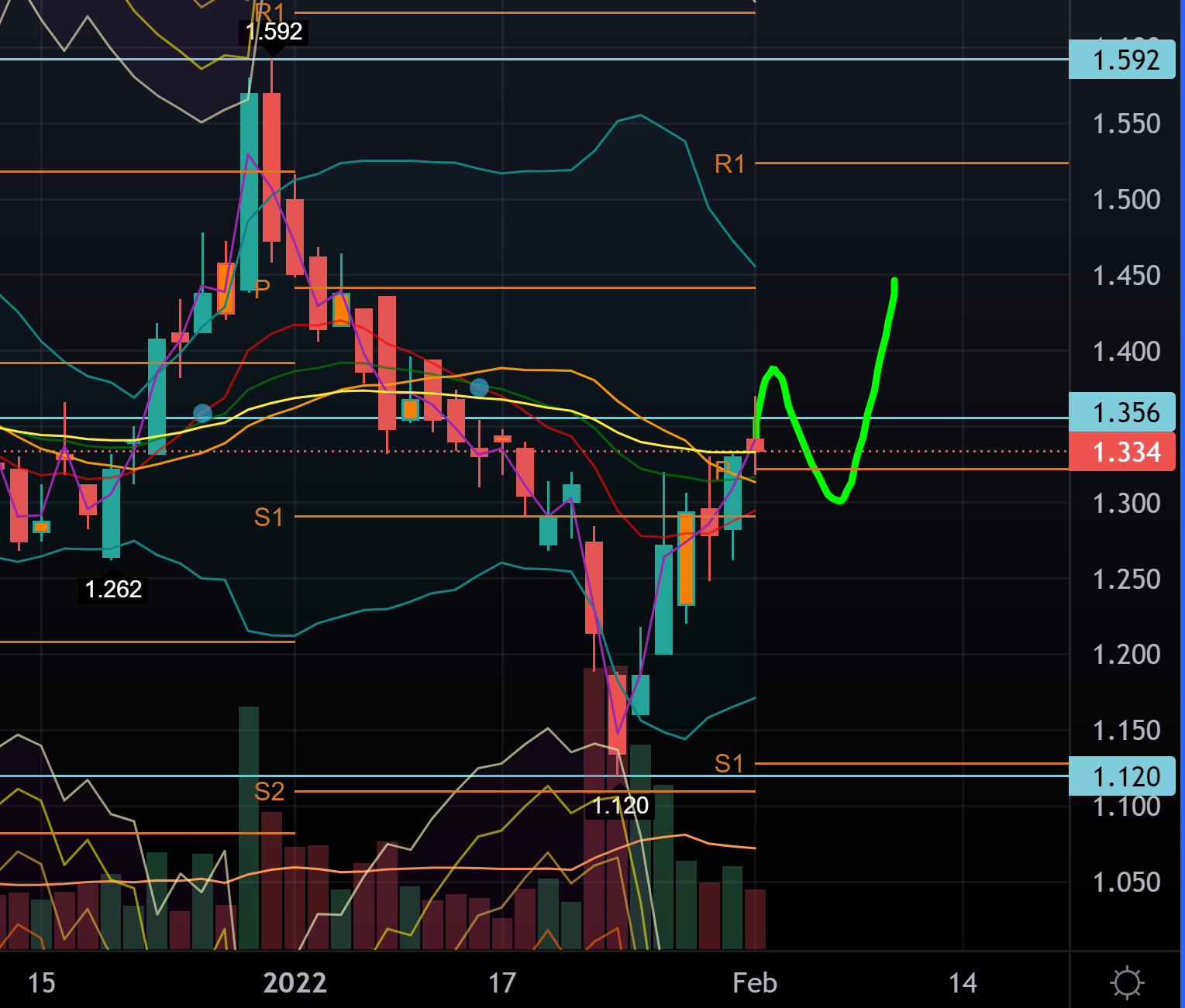The width and height of the screenshot is (1185, 1008).
Task: Click the 17 date label on time axis
Action: pos(502,983)
